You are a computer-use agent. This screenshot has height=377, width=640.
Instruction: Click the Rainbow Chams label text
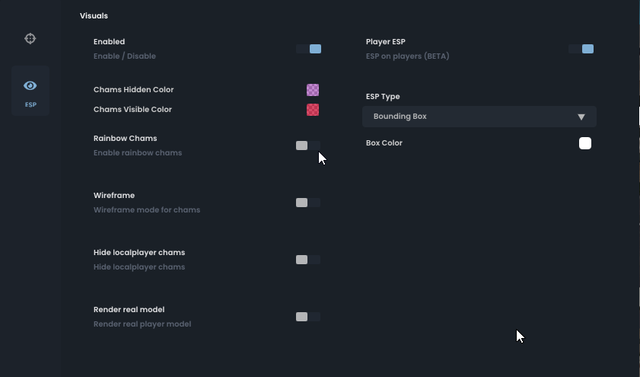(x=125, y=138)
